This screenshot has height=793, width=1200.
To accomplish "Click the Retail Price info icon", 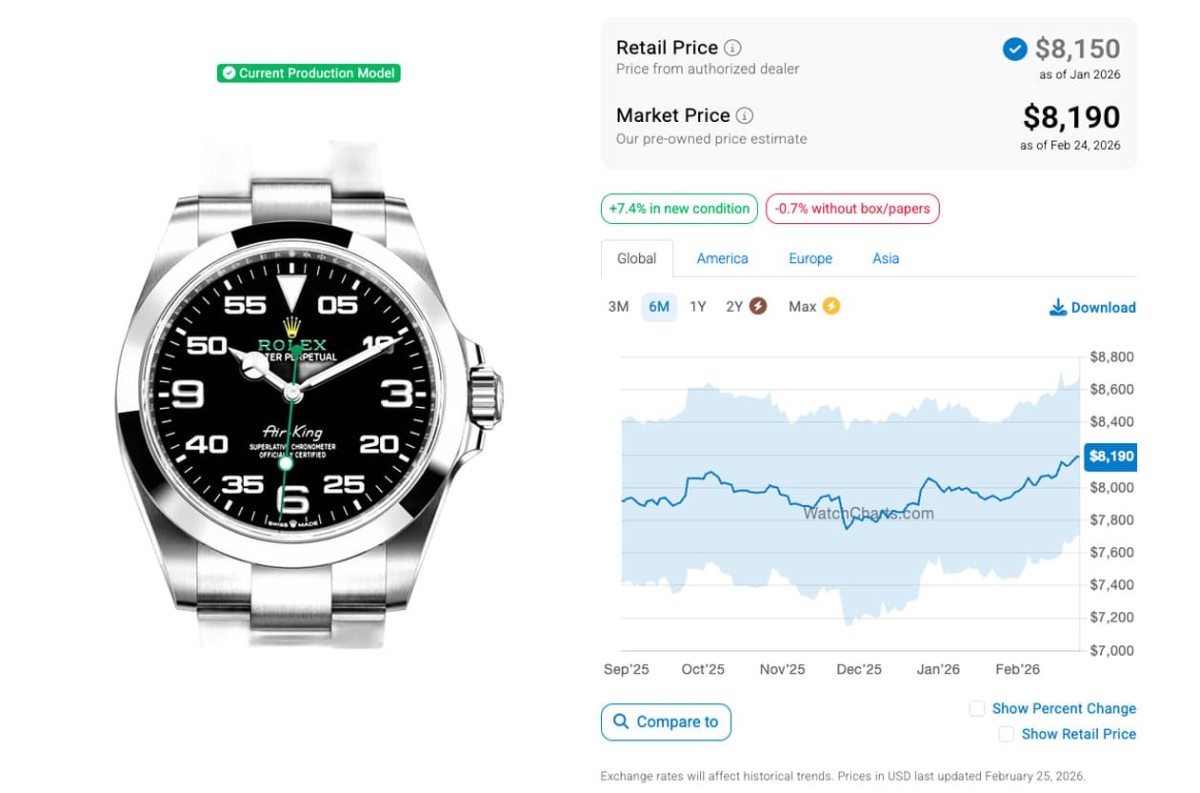I will (x=733, y=48).
